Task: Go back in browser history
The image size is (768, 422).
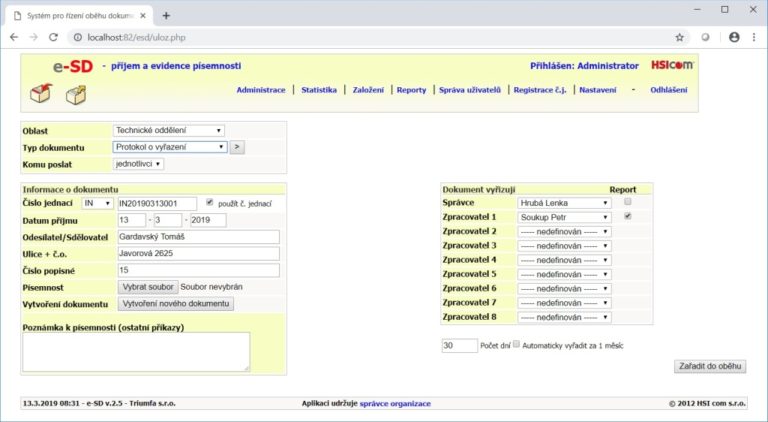Action: click(x=14, y=37)
